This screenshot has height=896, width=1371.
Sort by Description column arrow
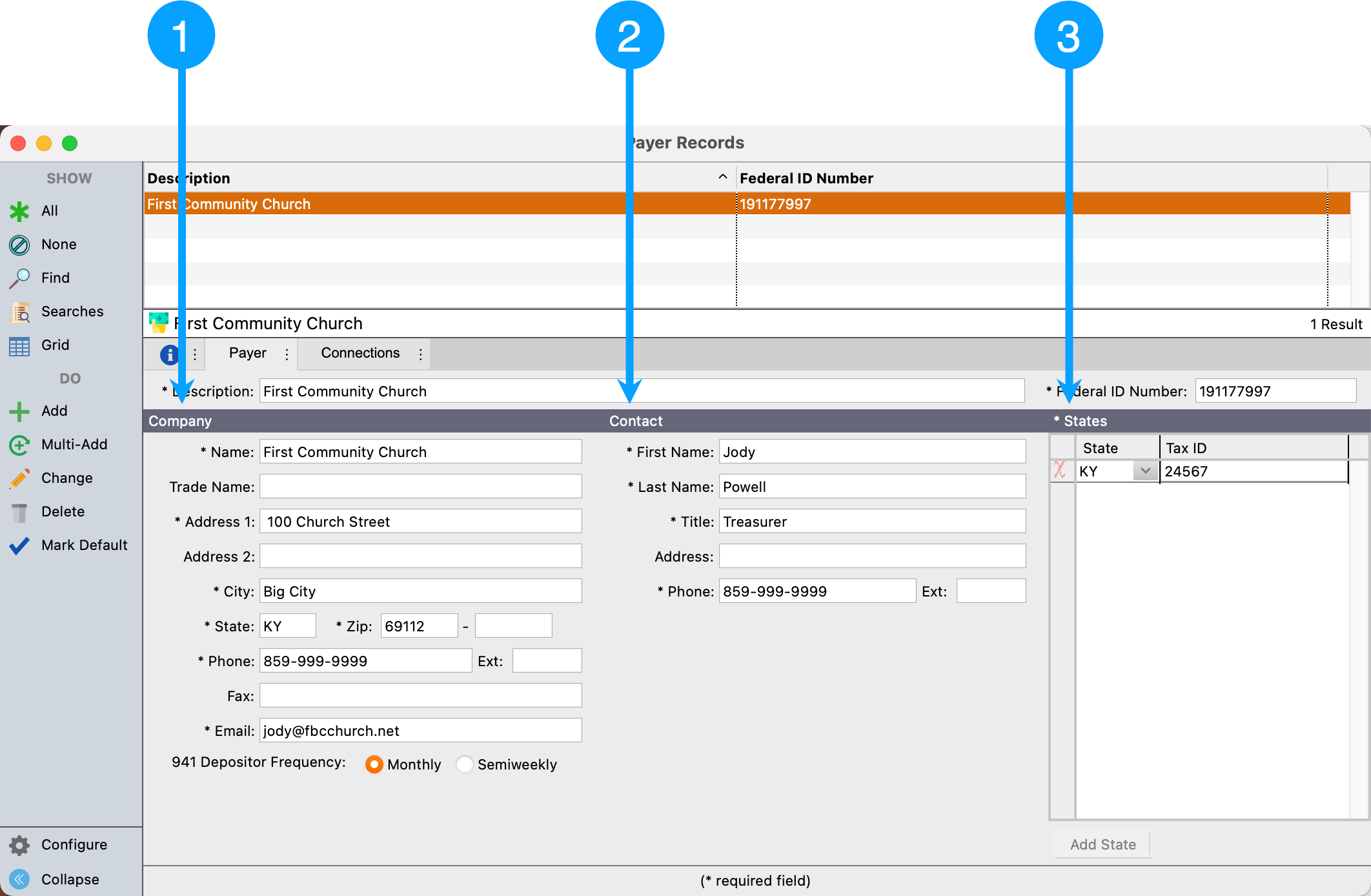[x=722, y=178]
